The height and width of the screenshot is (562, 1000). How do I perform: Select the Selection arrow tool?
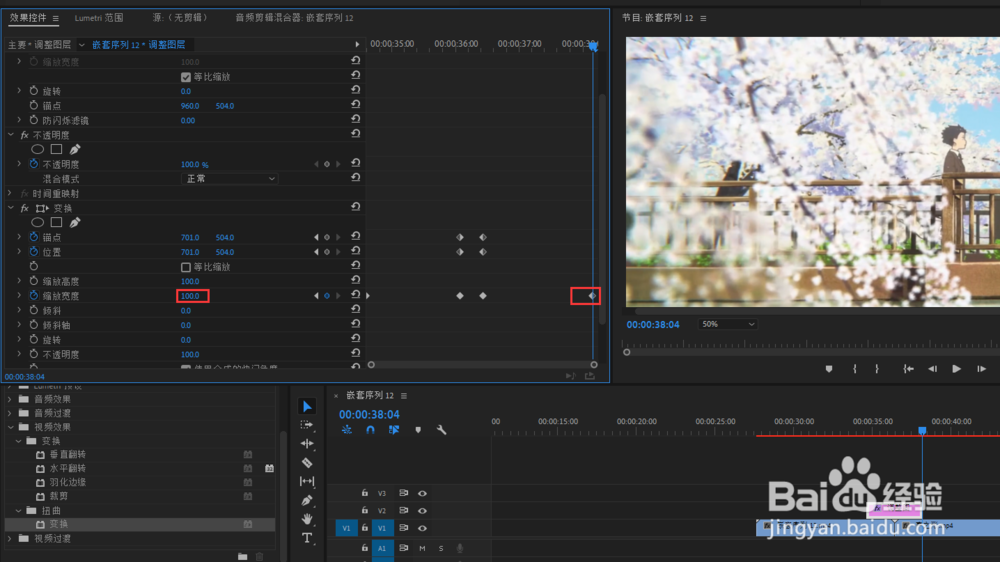(307, 406)
